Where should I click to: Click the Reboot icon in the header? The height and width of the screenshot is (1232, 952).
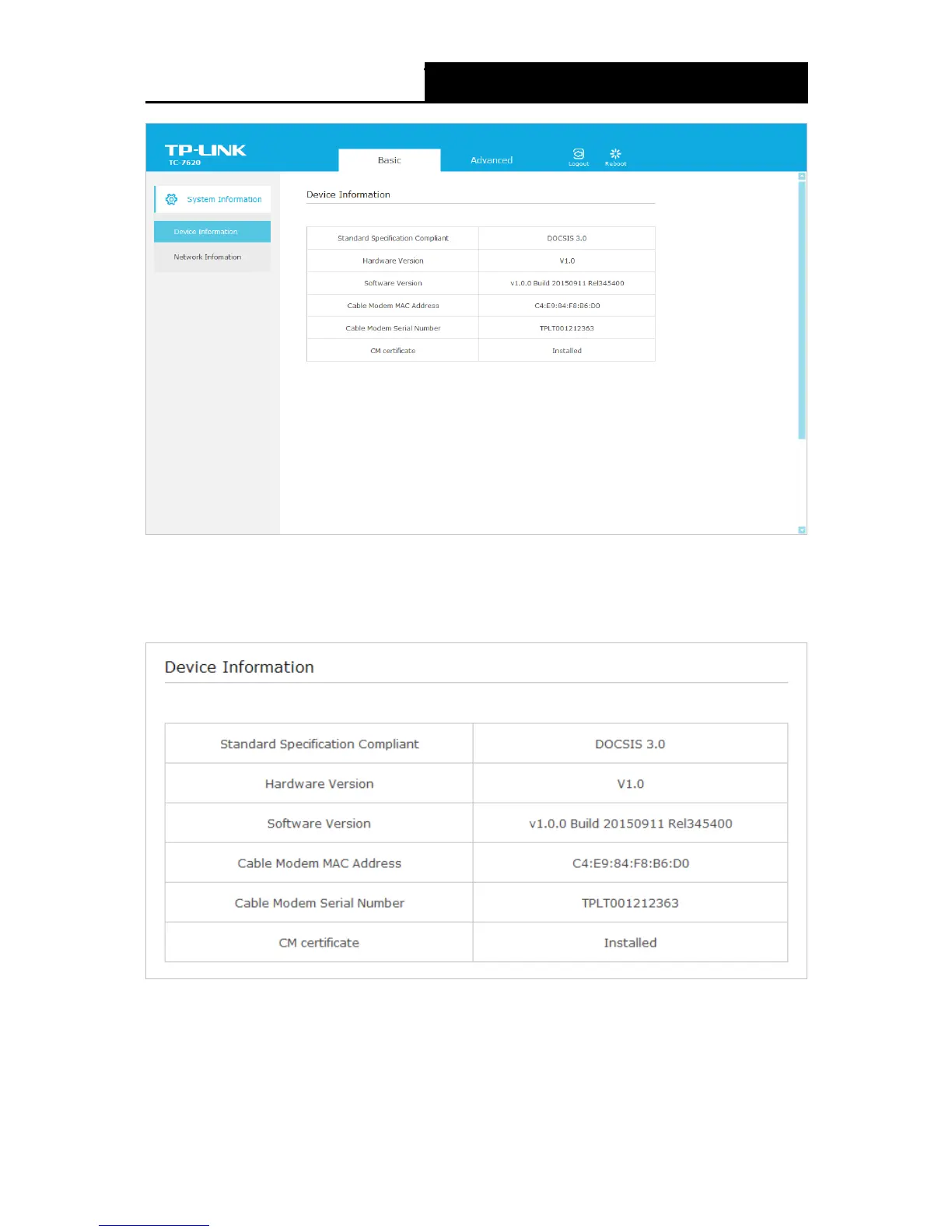(615, 153)
